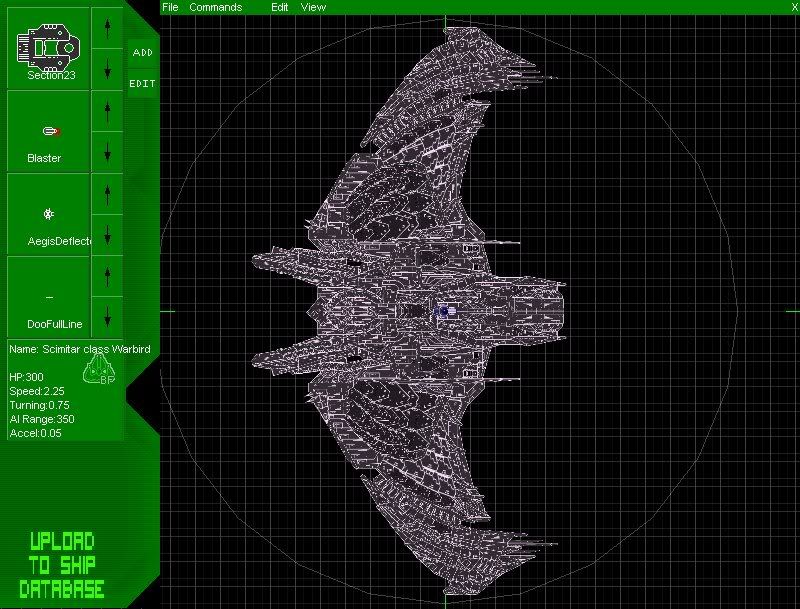Image resolution: width=800 pixels, height=609 pixels.
Task: Click the ADD button
Action: [142, 53]
